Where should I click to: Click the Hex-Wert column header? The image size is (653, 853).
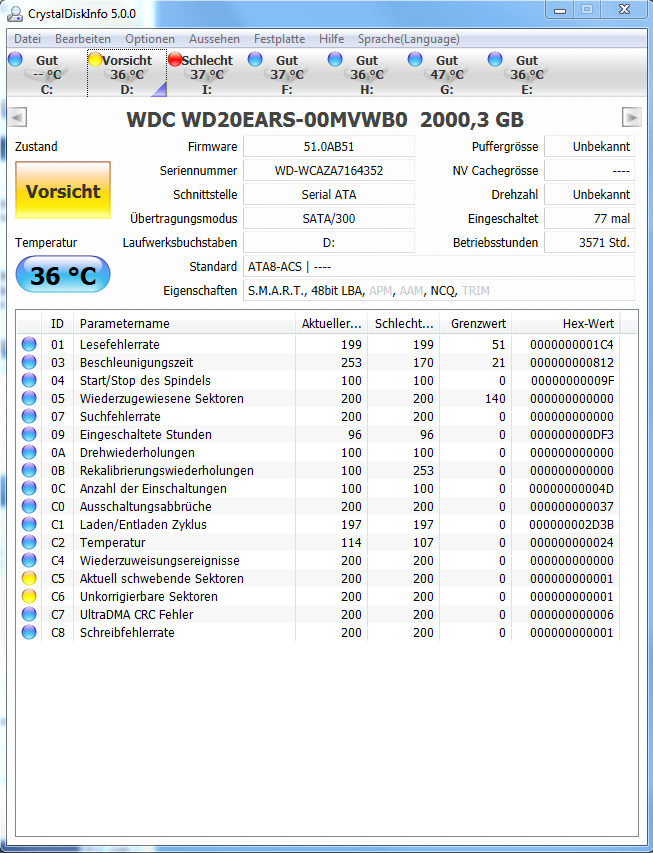click(566, 324)
